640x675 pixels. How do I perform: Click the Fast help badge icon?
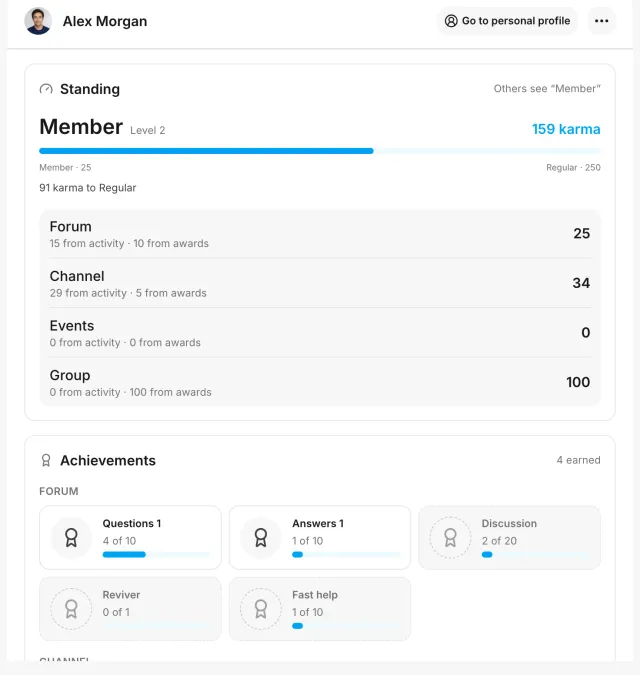tap(260, 609)
